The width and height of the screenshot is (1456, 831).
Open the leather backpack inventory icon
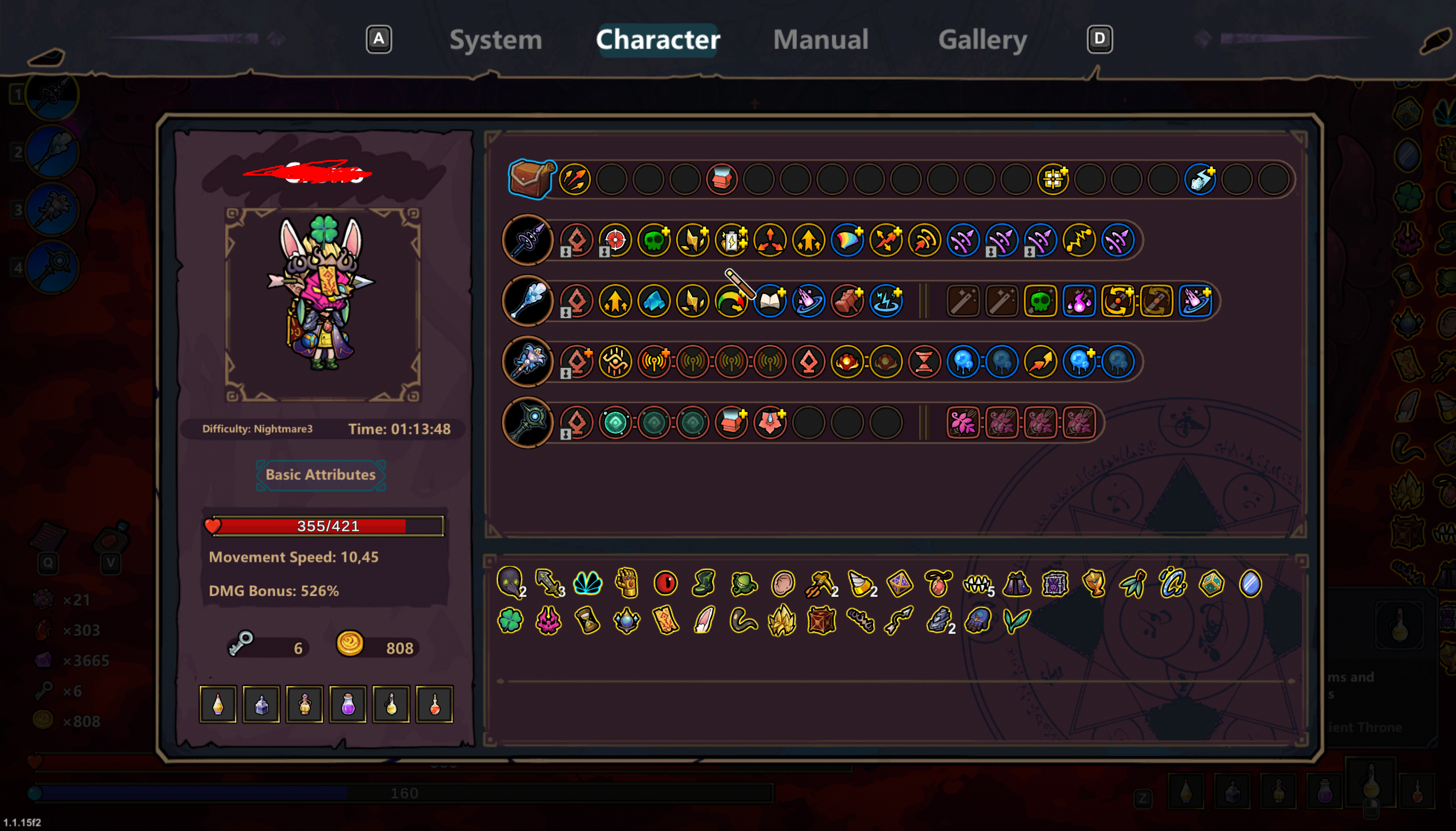tap(531, 179)
